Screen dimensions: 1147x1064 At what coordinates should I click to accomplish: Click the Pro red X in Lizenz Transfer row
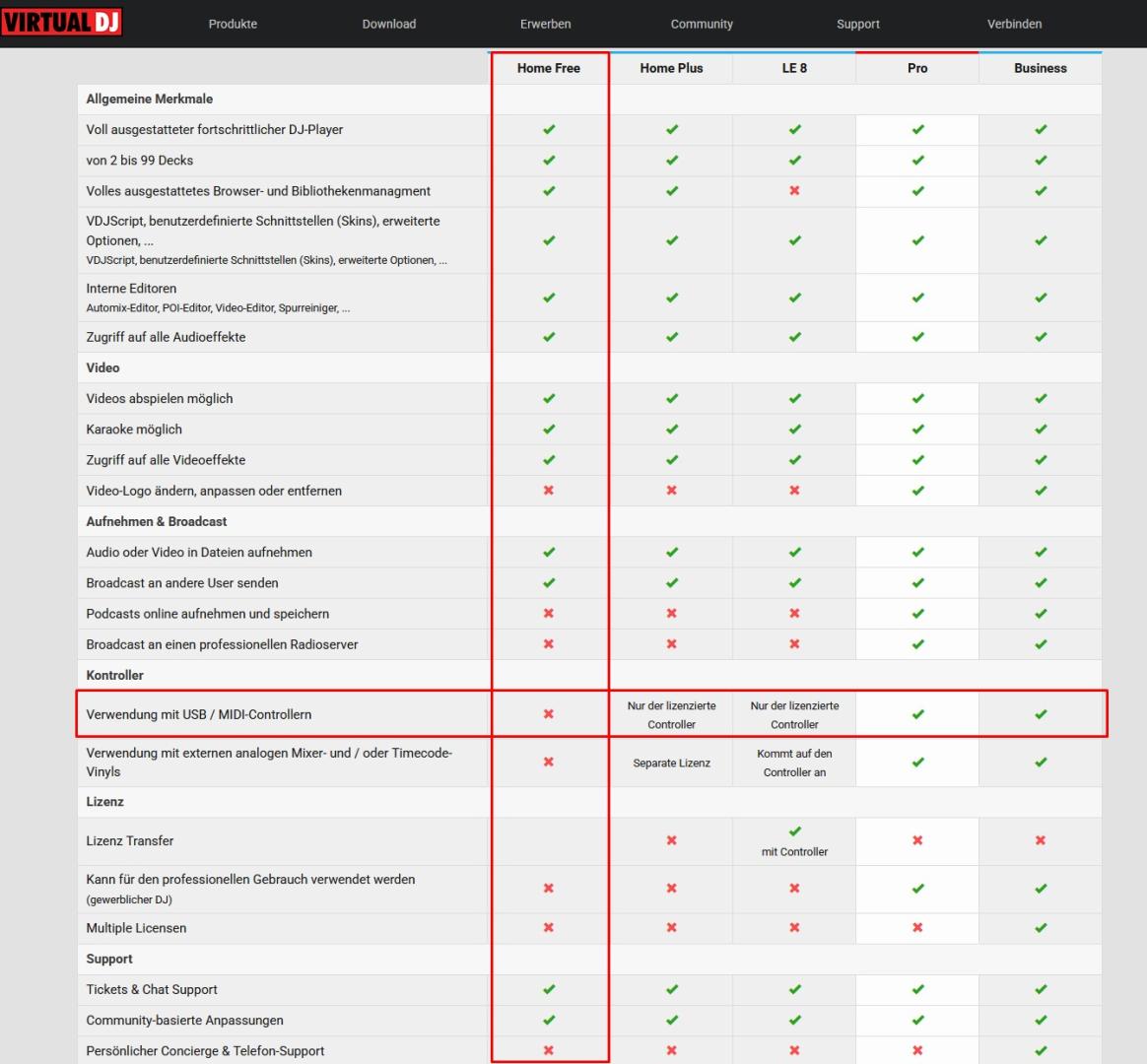pyautogui.click(x=917, y=841)
